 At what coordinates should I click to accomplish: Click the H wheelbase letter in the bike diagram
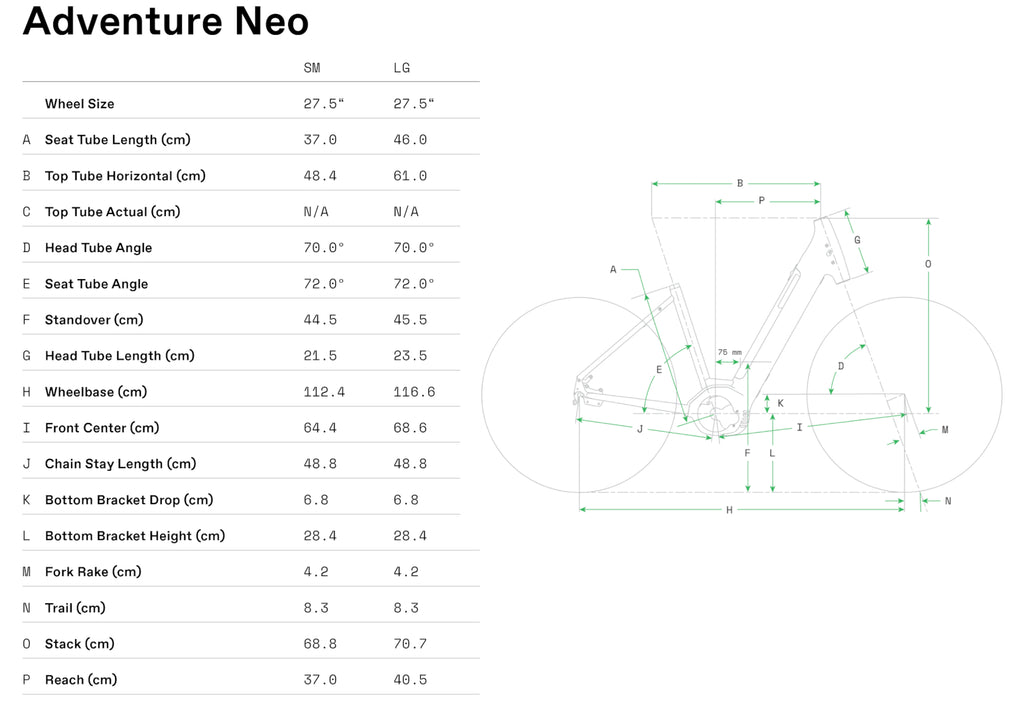pos(730,511)
